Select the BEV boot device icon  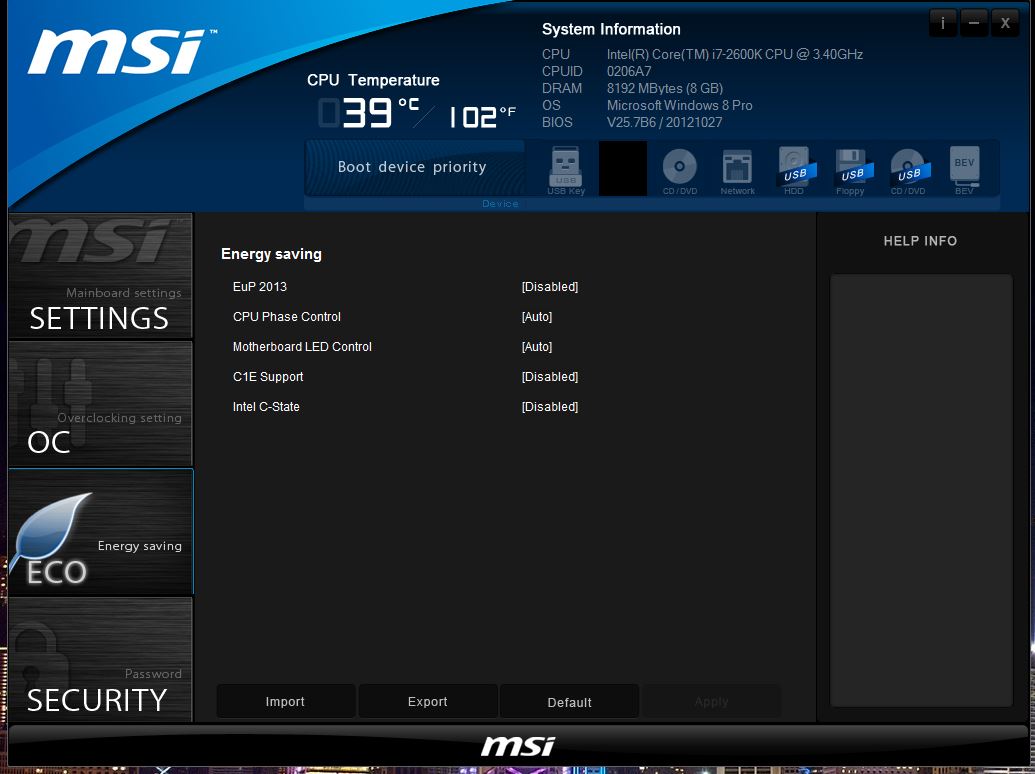(964, 170)
